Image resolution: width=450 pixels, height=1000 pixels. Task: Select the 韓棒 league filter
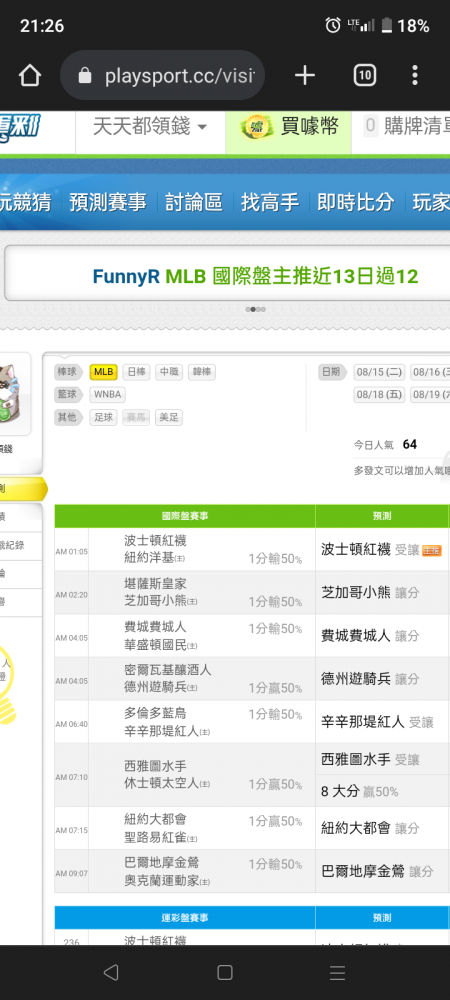pyautogui.click(x=201, y=372)
